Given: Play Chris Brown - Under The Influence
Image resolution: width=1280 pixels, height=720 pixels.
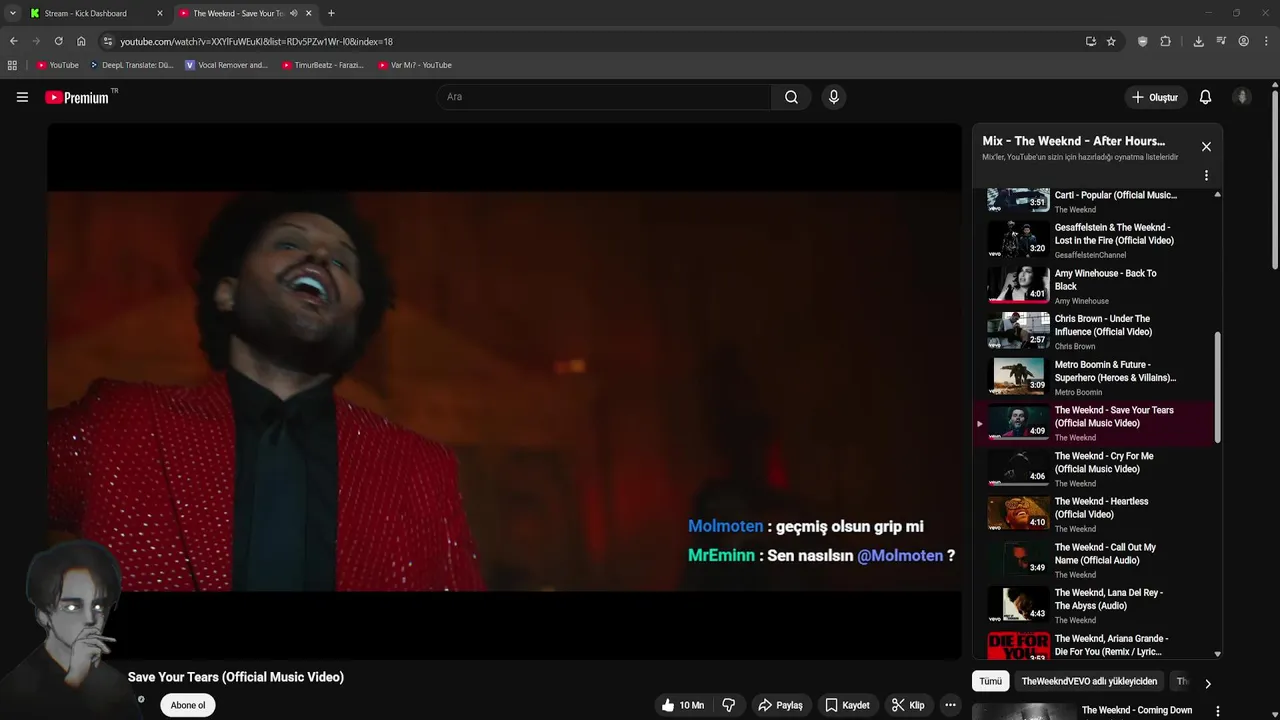Looking at the screenshot, I should [x=1096, y=332].
